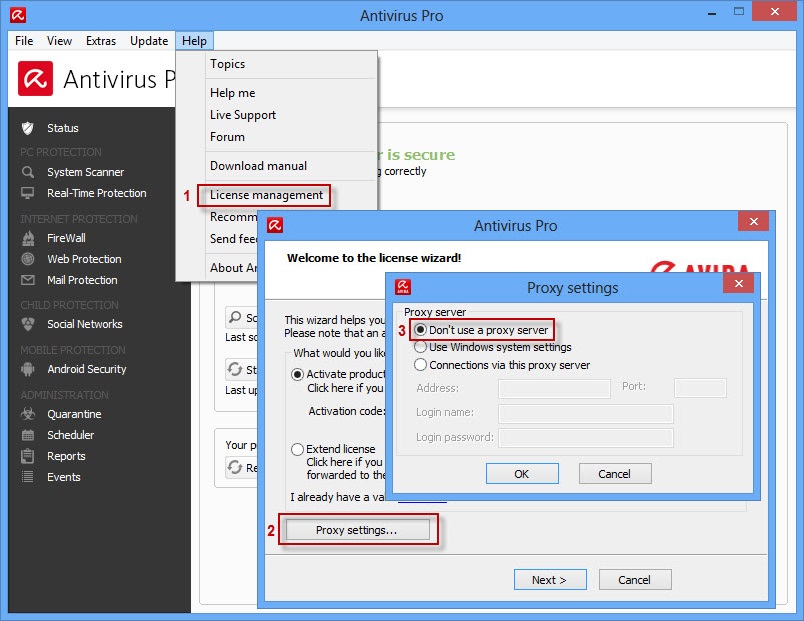Viewport: 804px width, 621px height.
Task: Click the System Scanner magnifier icon
Action: 28,172
